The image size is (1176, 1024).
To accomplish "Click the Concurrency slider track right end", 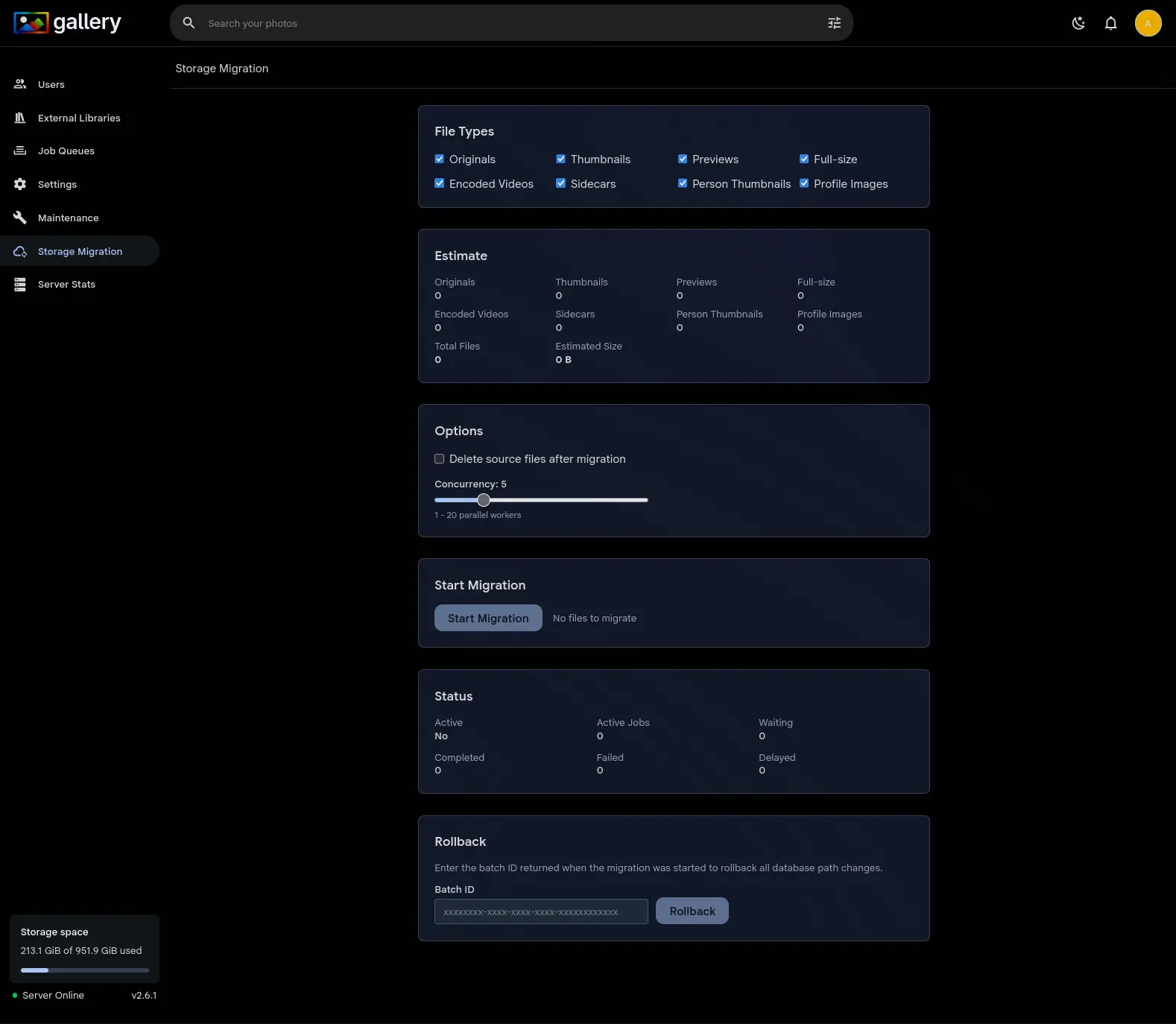I will (645, 500).
